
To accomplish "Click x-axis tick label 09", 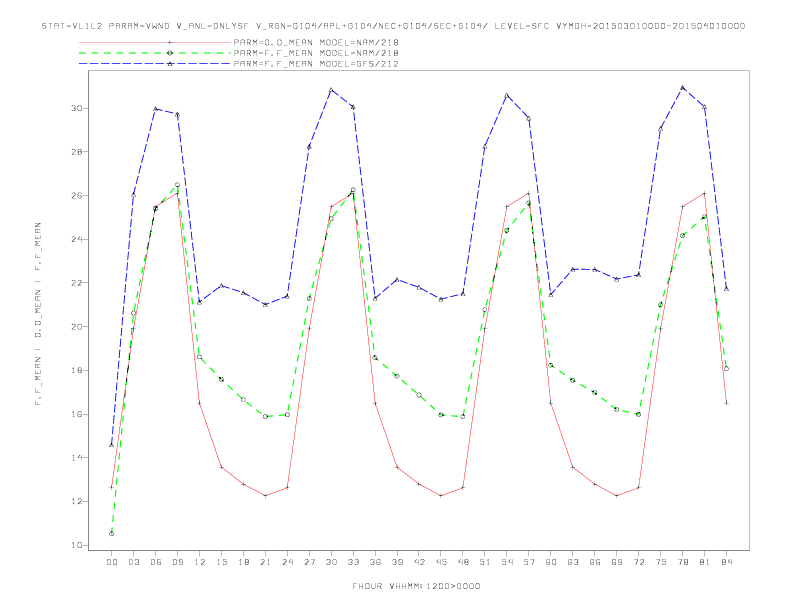I will (177, 562).
